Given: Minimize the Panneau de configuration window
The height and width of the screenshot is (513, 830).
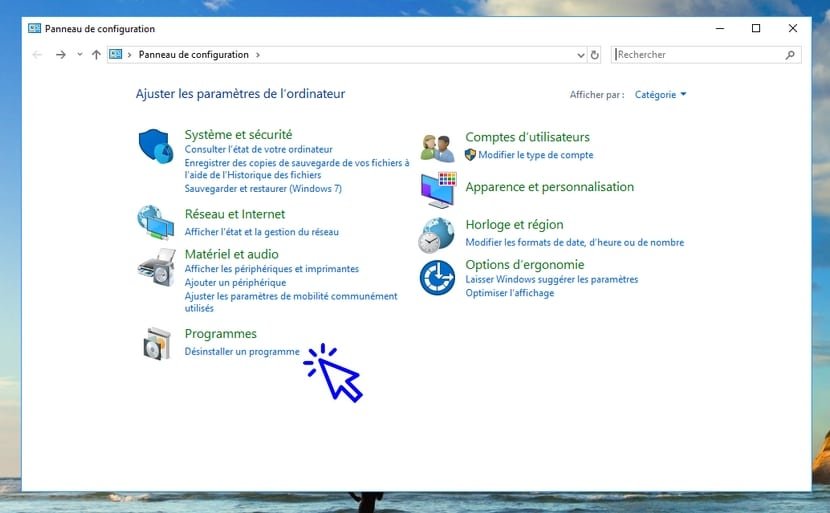Looking at the screenshot, I should point(720,28).
